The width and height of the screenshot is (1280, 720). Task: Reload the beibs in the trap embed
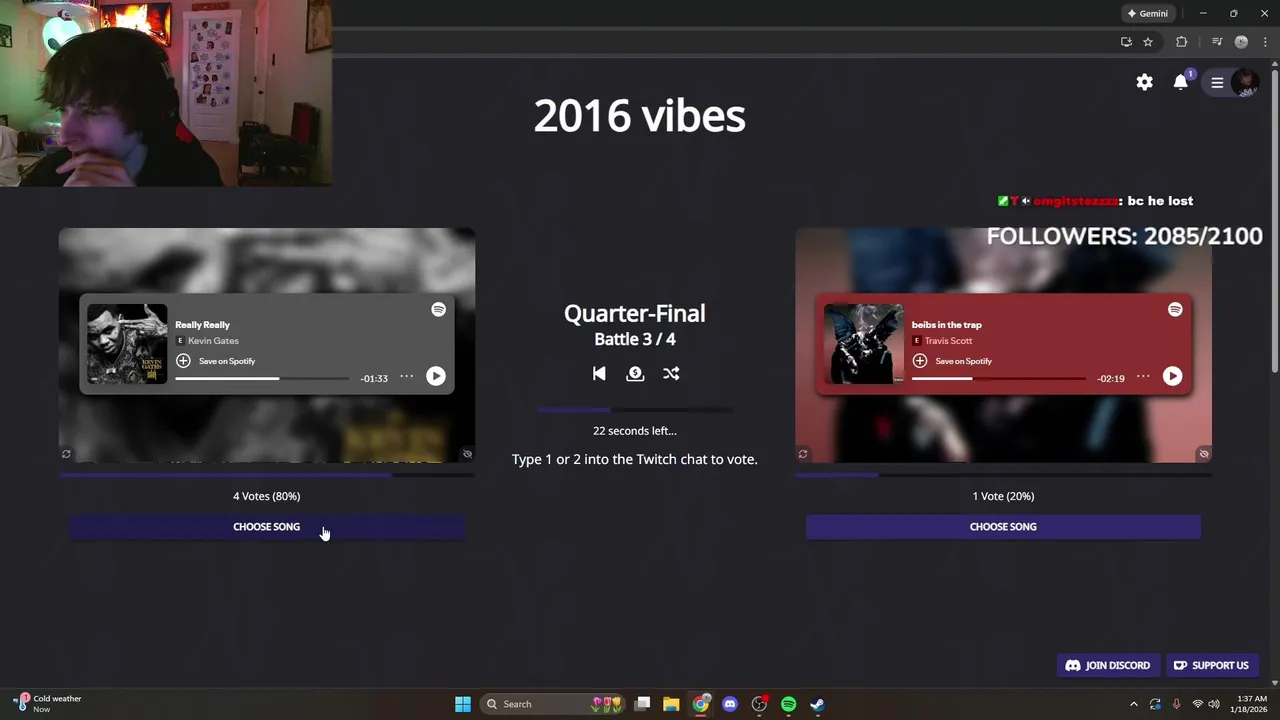(802, 454)
